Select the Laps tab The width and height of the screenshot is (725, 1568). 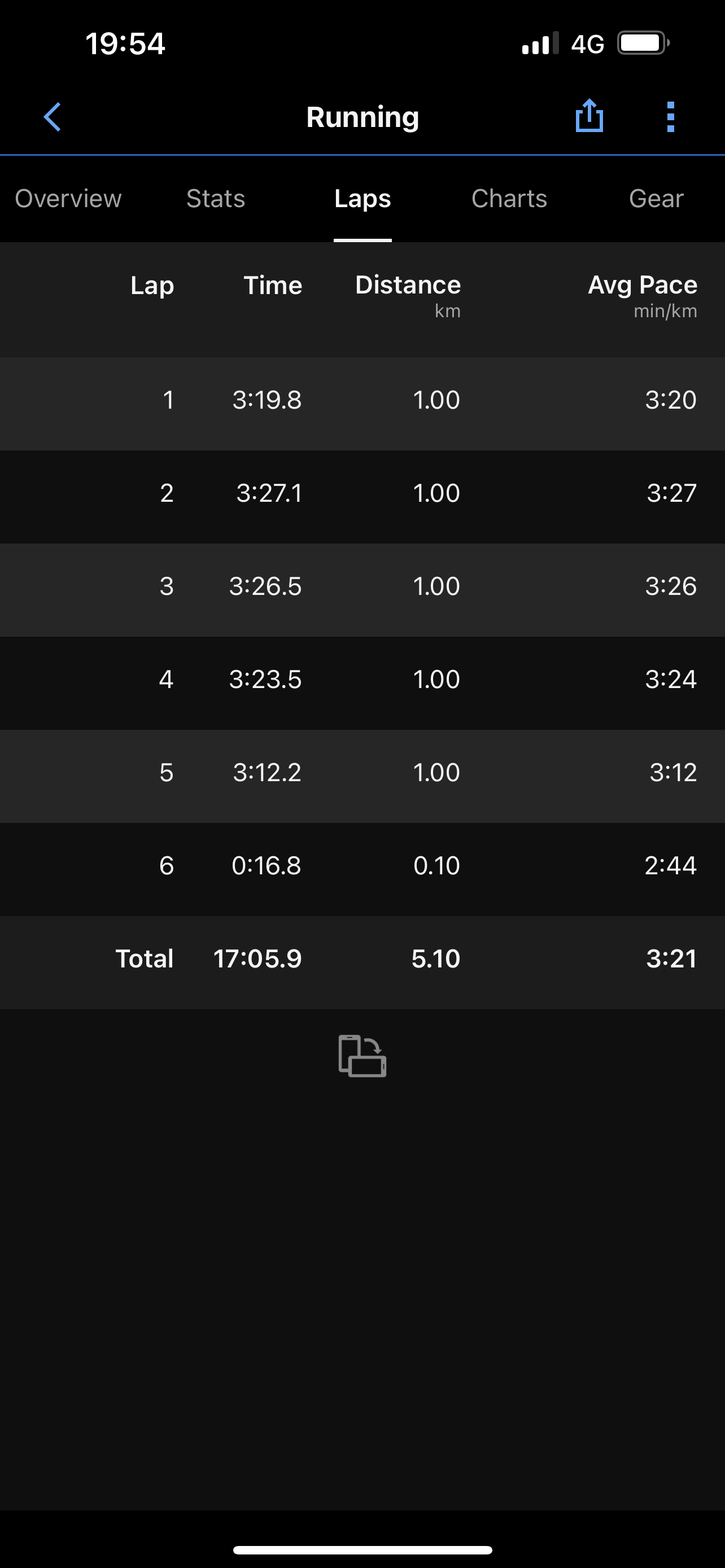tap(362, 199)
